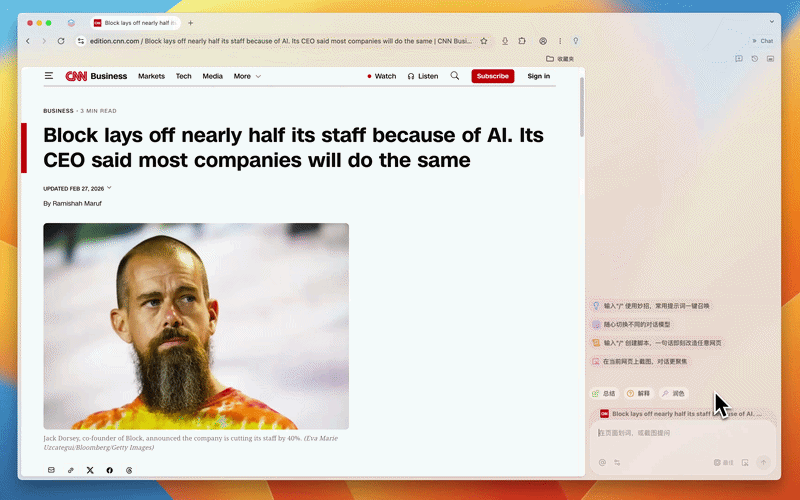Open the Markets section
Screen dimensions: 800x500
pos(151,76)
